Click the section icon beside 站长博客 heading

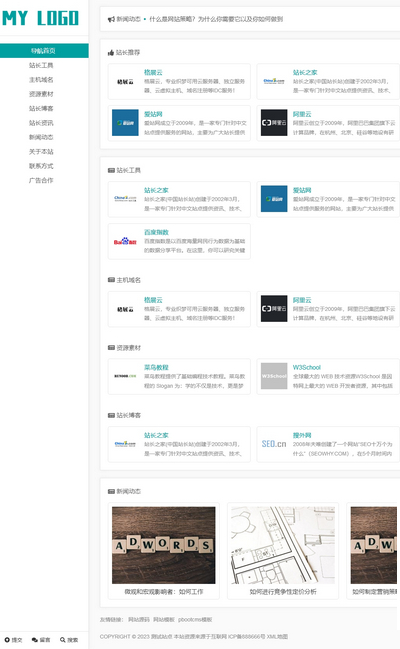tap(111, 415)
